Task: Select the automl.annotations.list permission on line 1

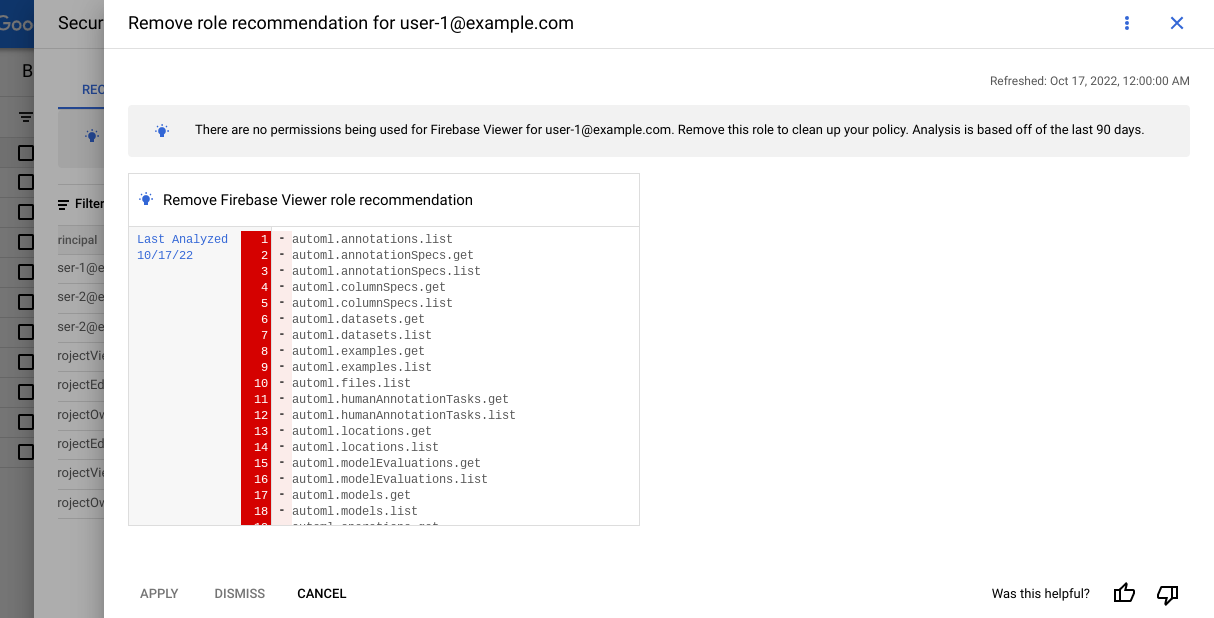Action: pos(372,239)
